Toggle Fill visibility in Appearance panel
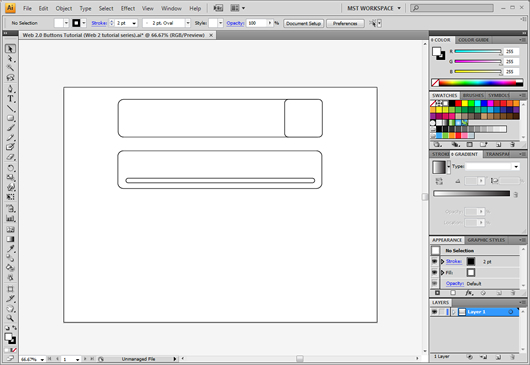The width and height of the screenshot is (530, 365). pos(435,272)
